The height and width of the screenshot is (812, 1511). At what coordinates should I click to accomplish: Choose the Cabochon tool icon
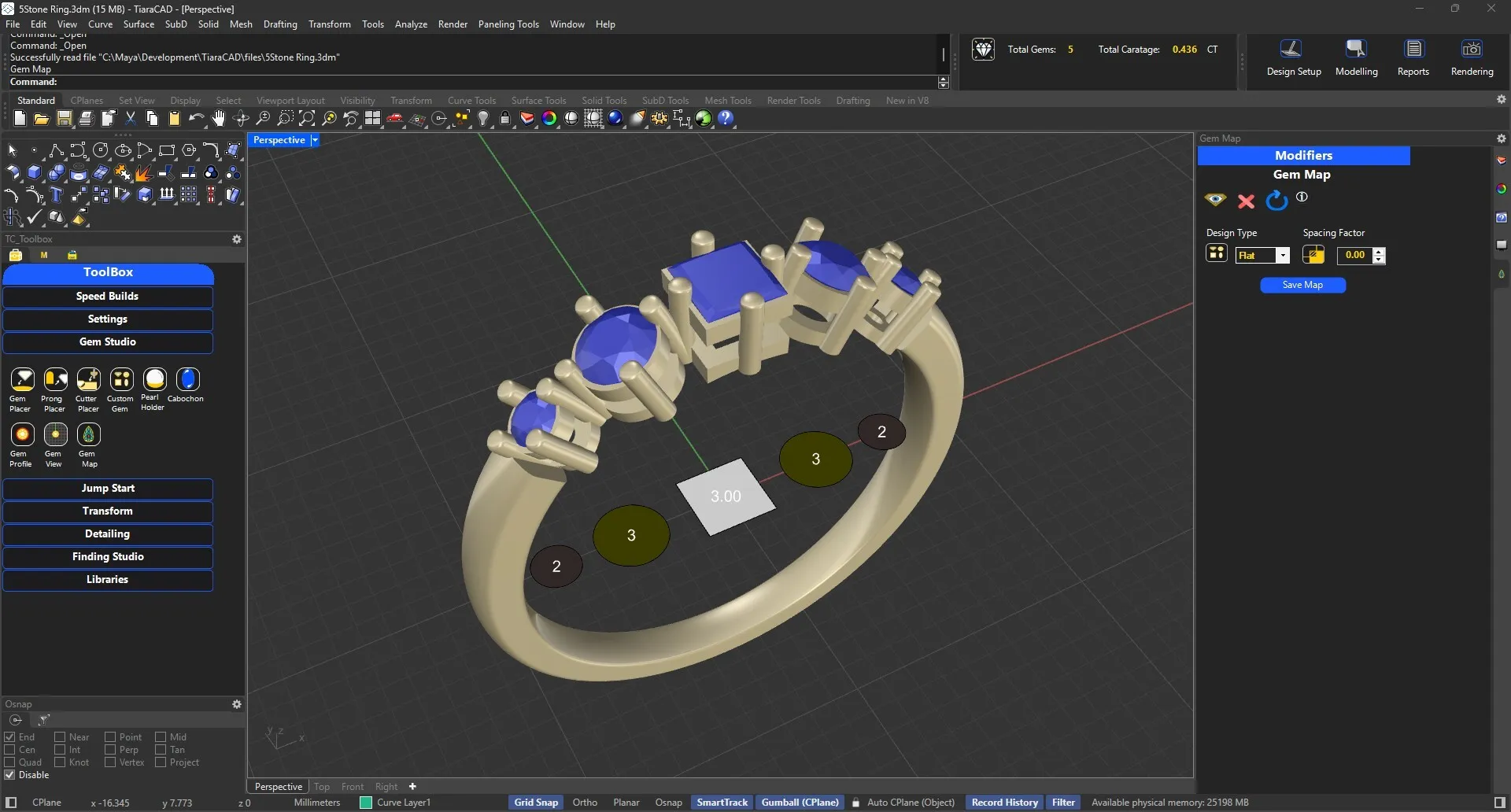click(x=187, y=379)
